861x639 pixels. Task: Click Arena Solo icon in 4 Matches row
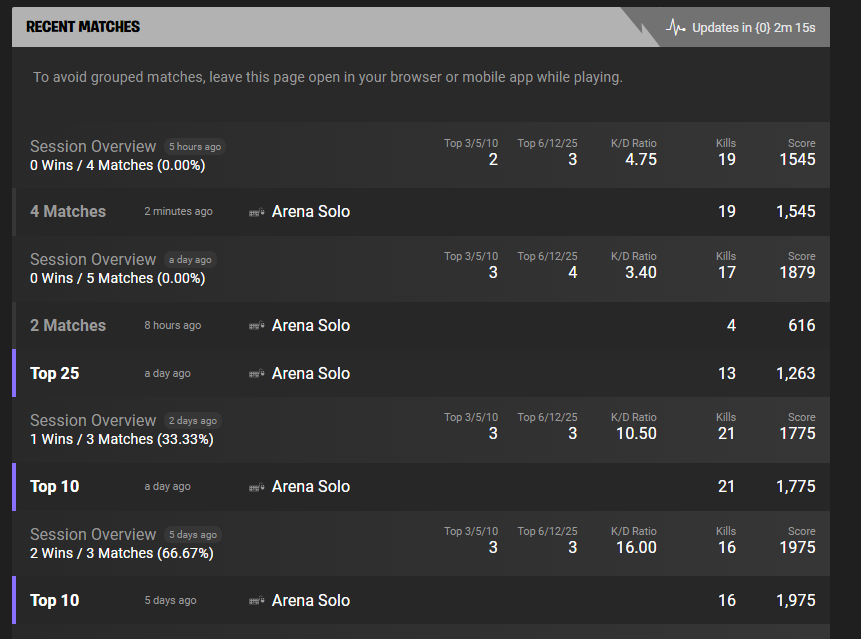click(x=256, y=212)
